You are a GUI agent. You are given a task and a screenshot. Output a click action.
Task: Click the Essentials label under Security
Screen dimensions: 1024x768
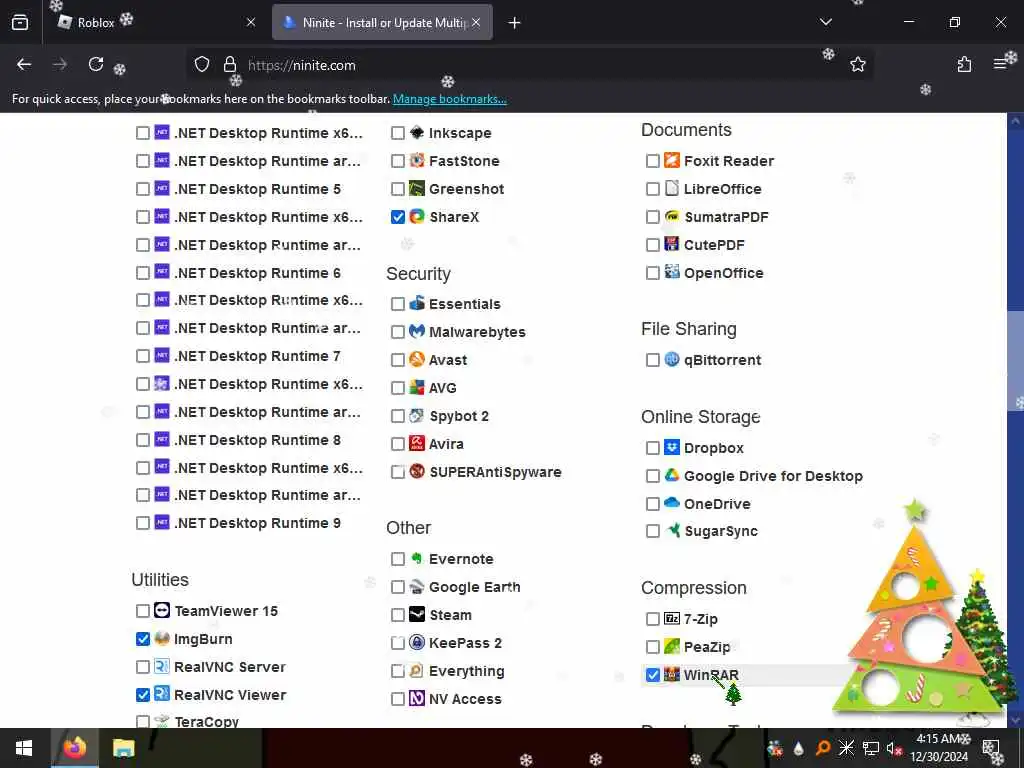coord(464,304)
